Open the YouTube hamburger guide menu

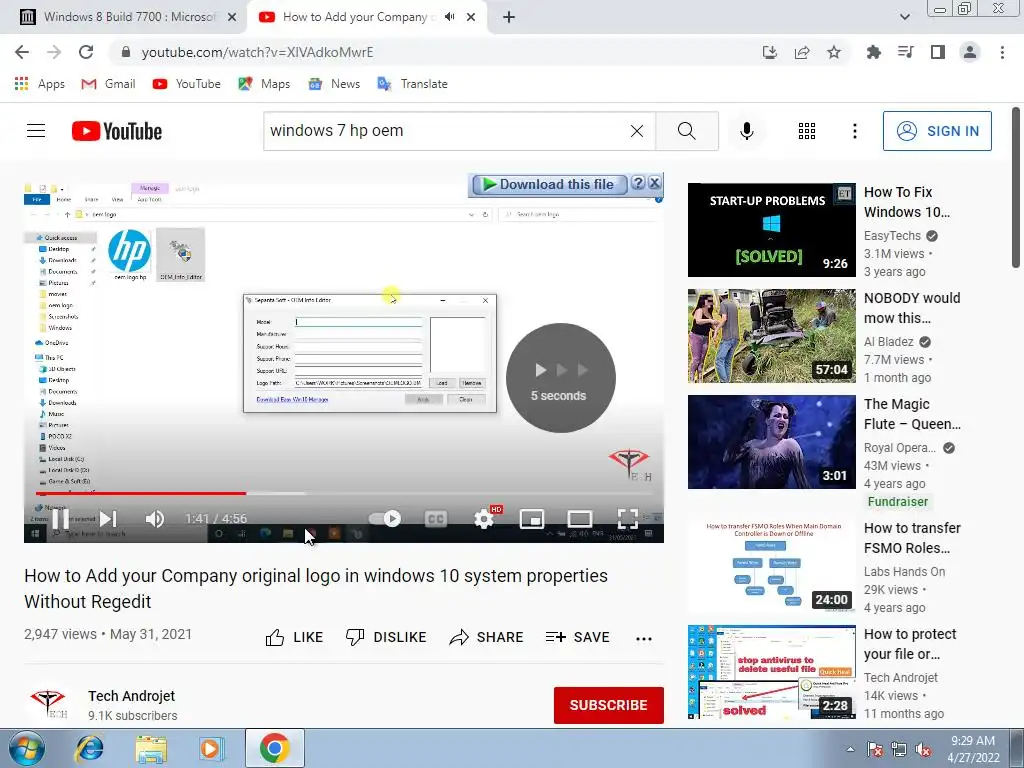pyautogui.click(x=36, y=131)
